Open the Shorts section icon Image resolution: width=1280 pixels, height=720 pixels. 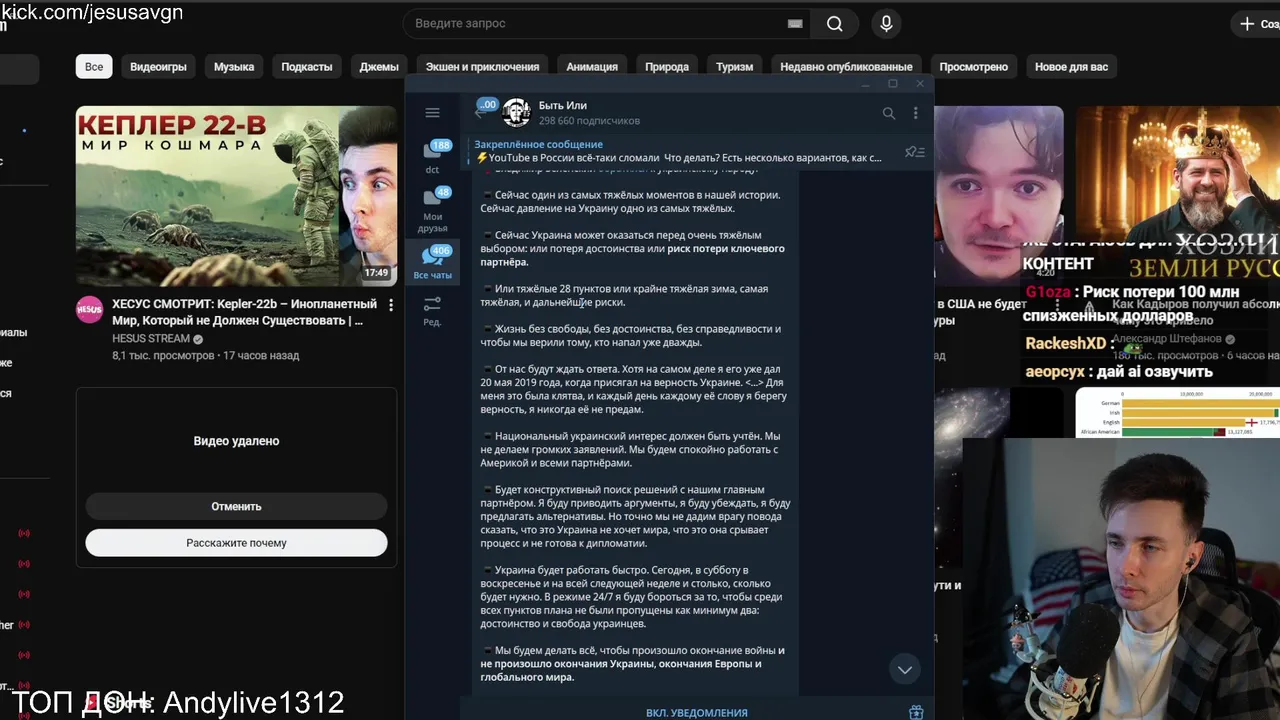tap(92, 703)
